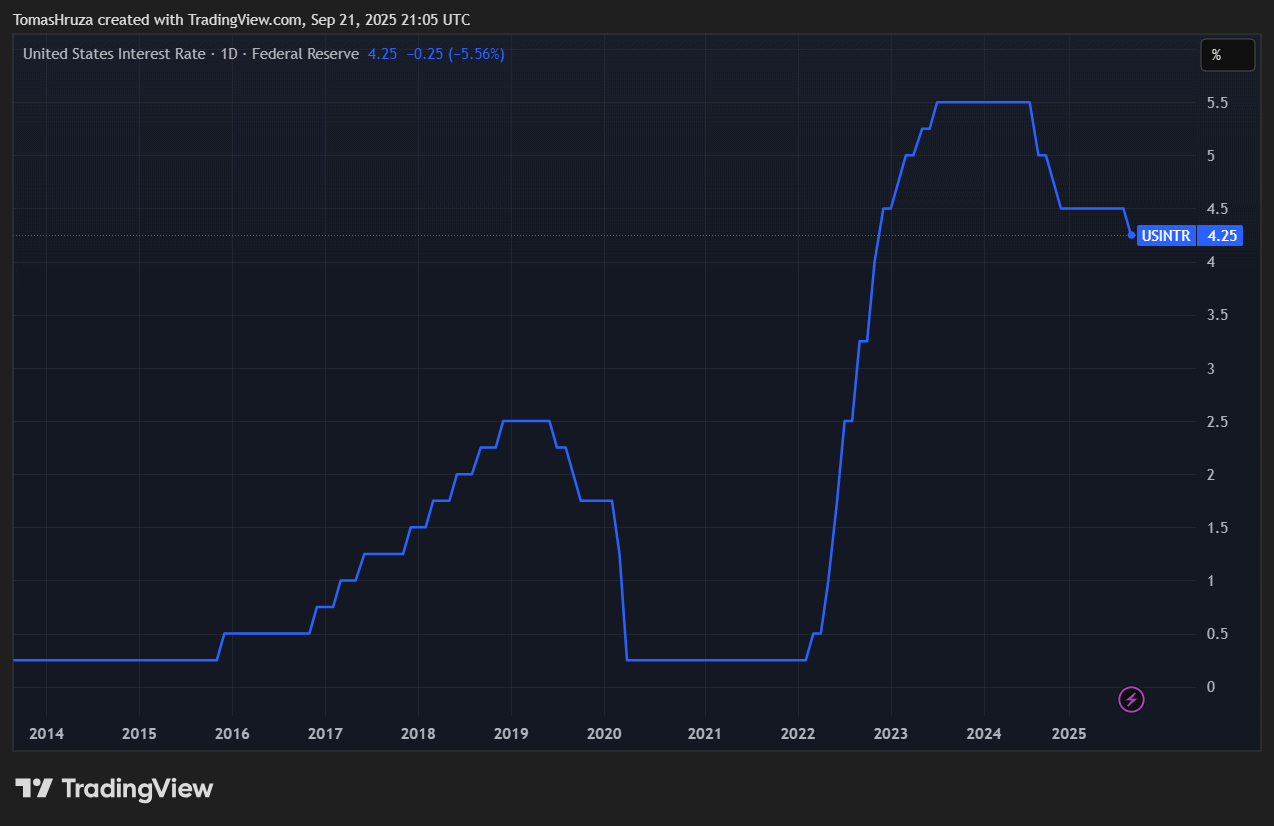Click the USINTR symbol label
This screenshot has width=1274, height=826.
point(1165,236)
